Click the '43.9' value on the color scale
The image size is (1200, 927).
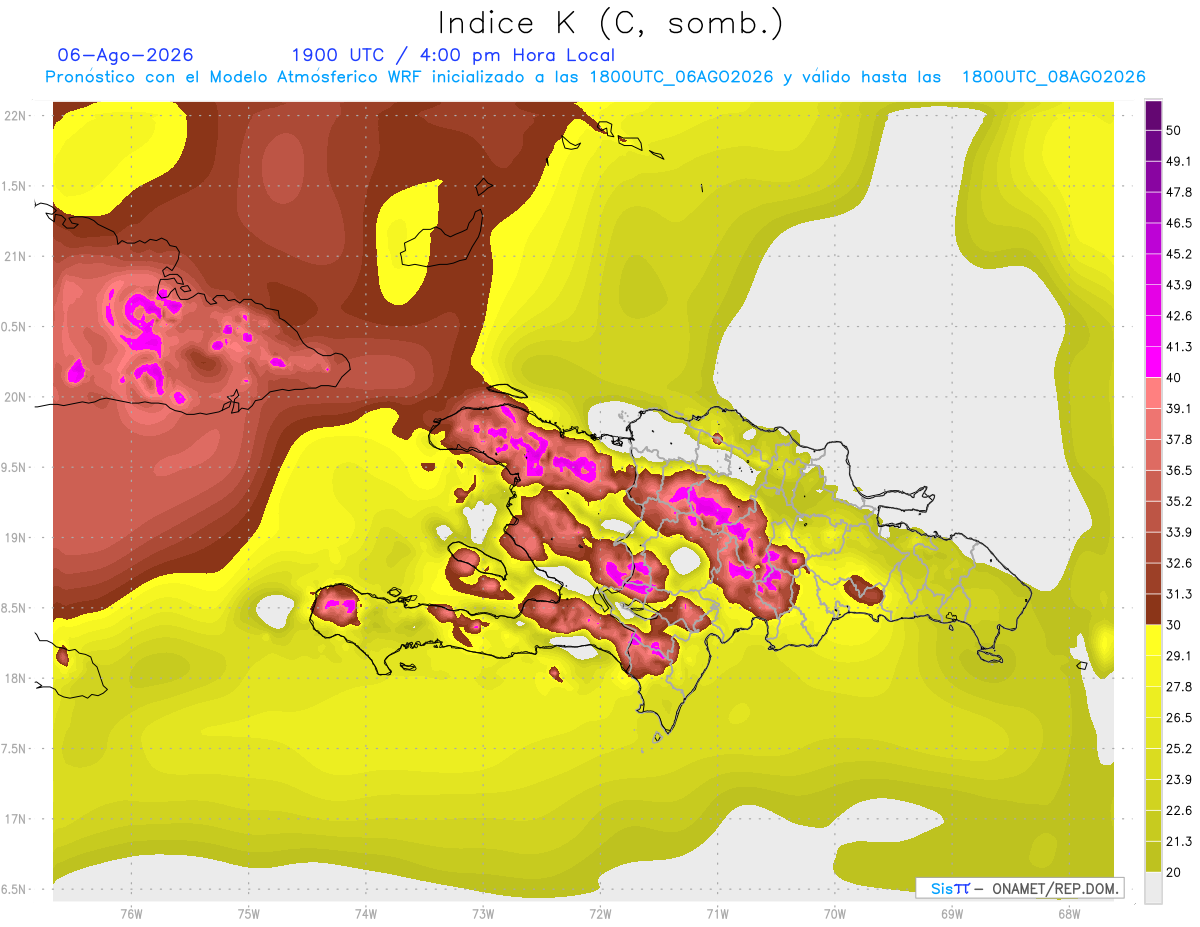coord(1179,285)
